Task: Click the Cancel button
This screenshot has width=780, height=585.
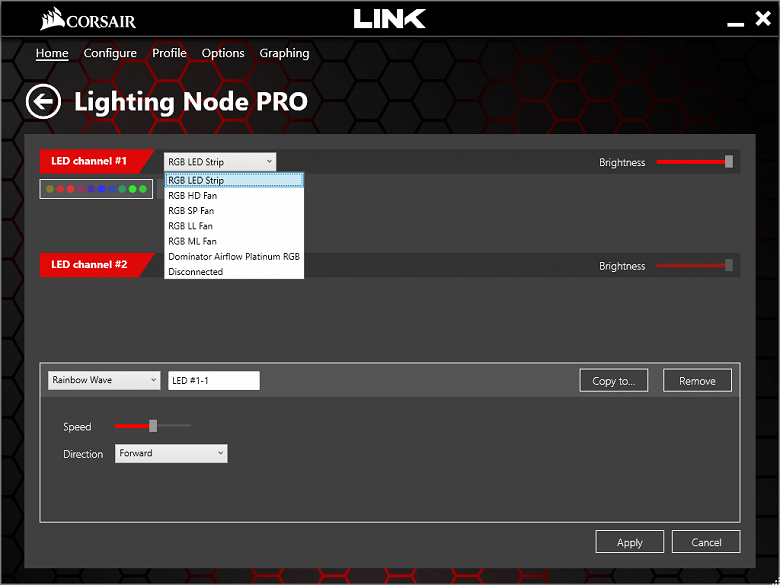Action: tap(706, 542)
